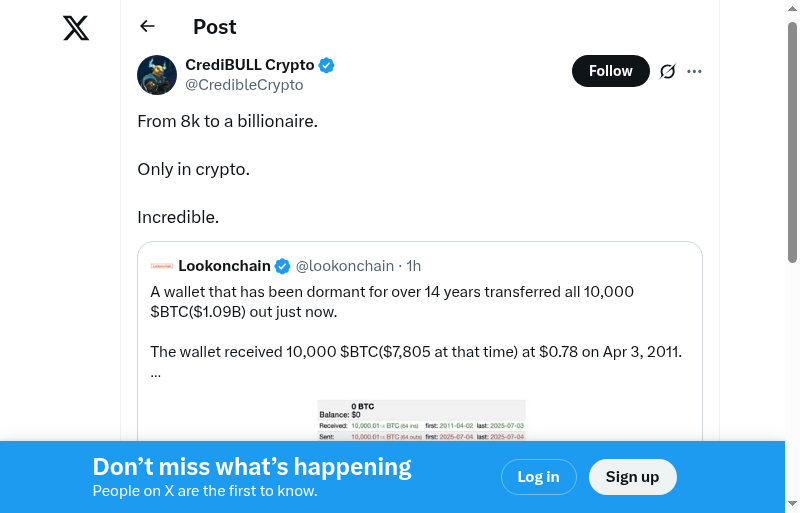Open the @CredibleCrypto handle link
This screenshot has height=513, width=800.
(244, 85)
